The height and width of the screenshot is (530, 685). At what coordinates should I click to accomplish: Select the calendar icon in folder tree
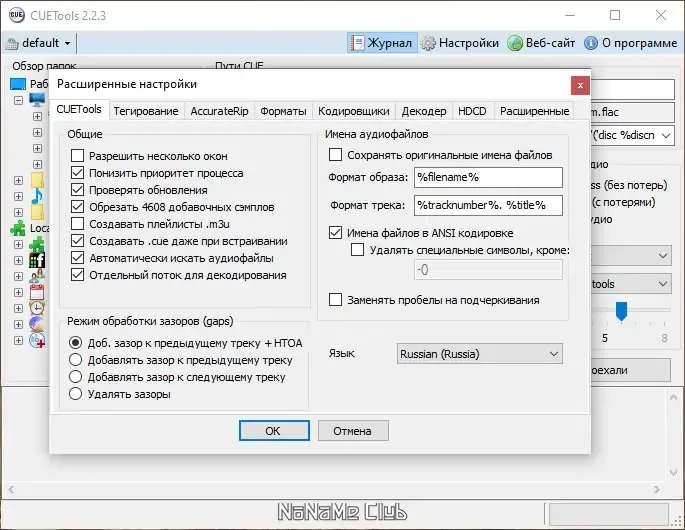(x=37, y=292)
